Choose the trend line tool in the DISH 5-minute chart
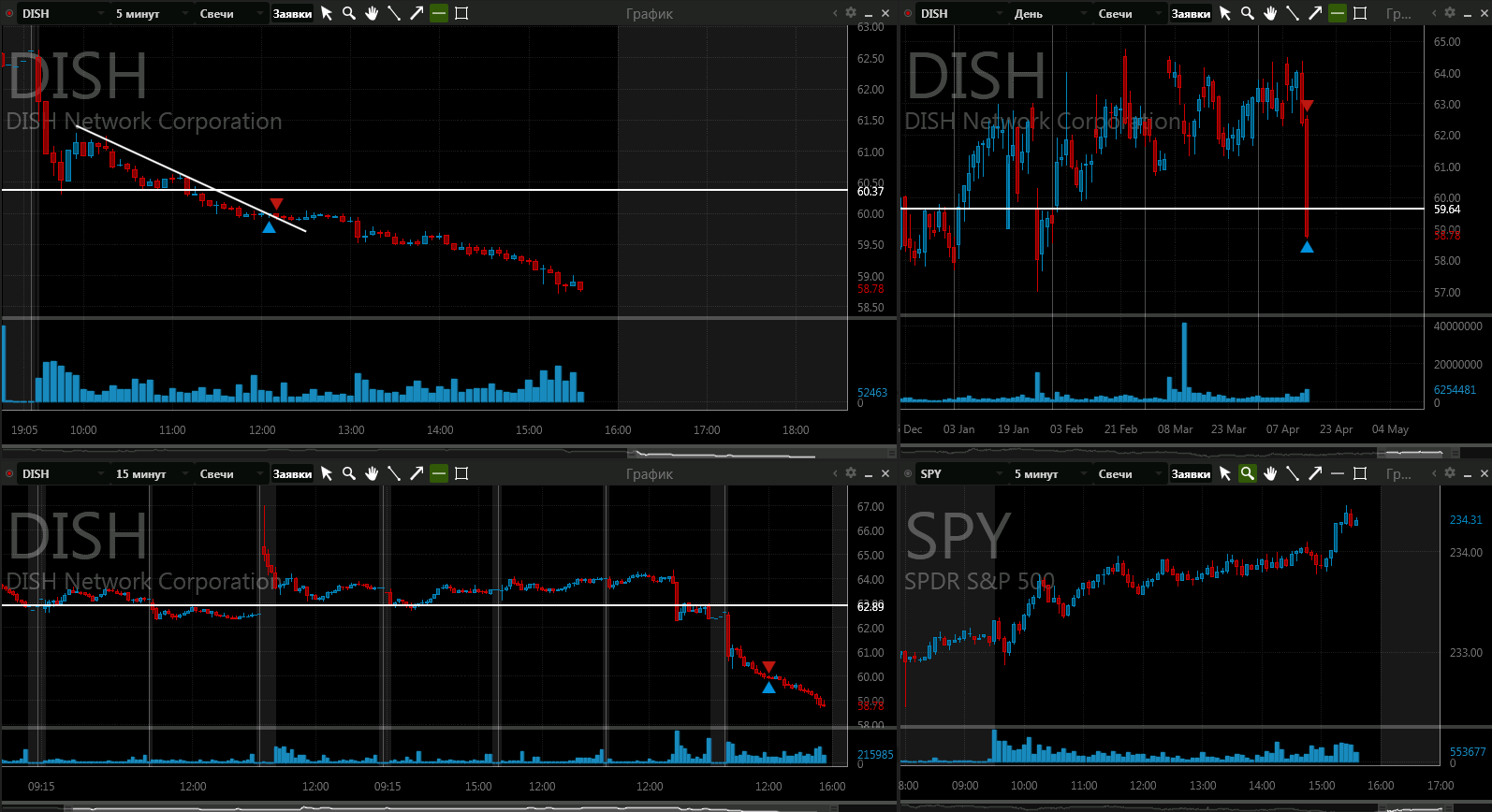1492x812 pixels. pyautogui.click(x=394, y=13)
